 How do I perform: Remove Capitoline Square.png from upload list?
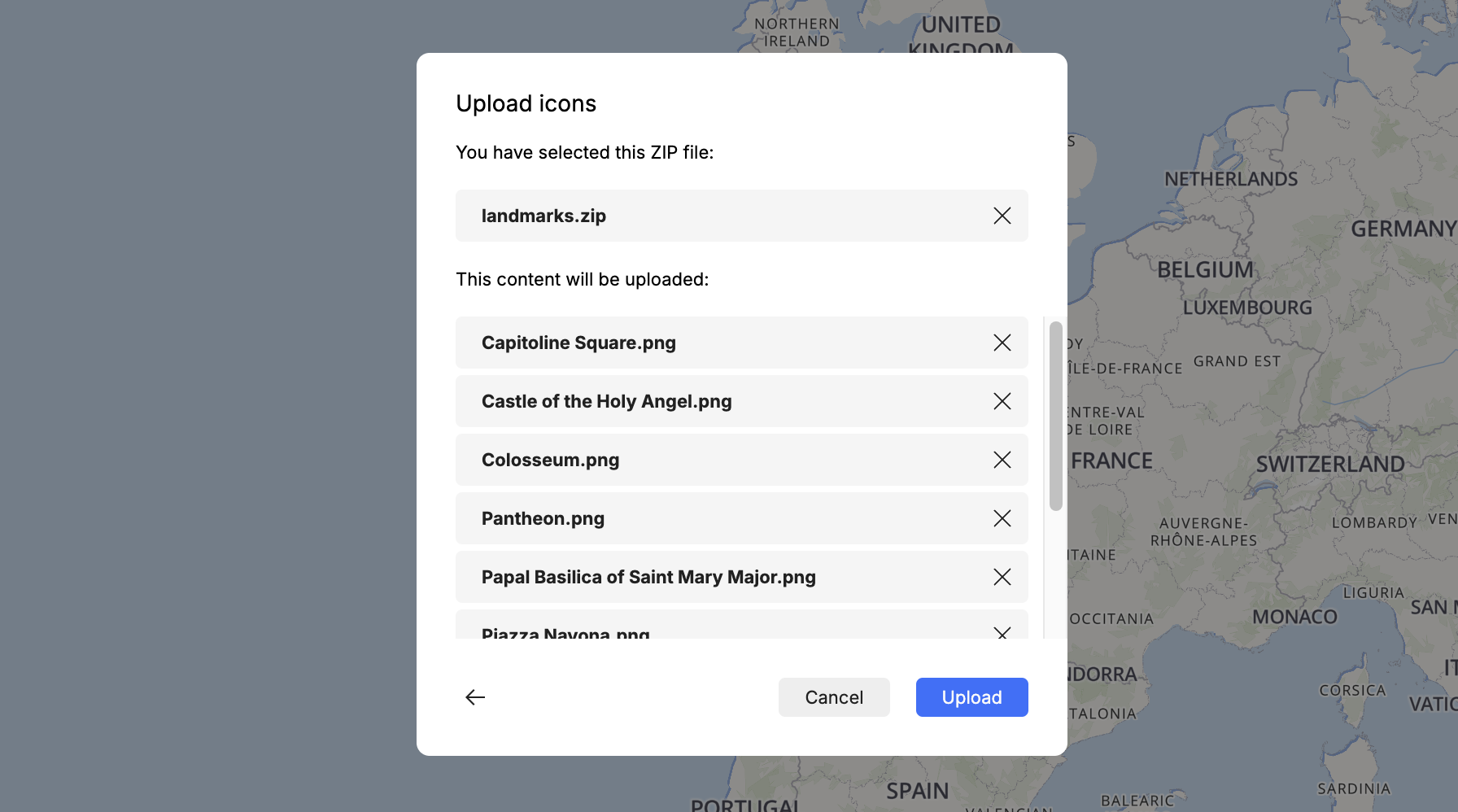pos(1002,343)
